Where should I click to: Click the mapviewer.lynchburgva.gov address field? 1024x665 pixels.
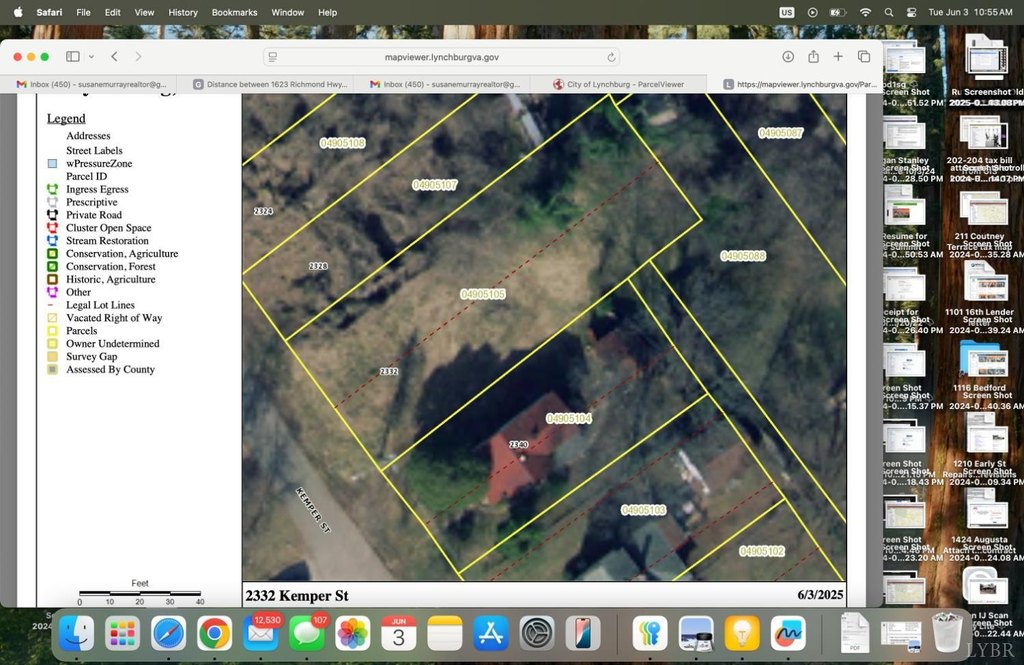(441, 57)
